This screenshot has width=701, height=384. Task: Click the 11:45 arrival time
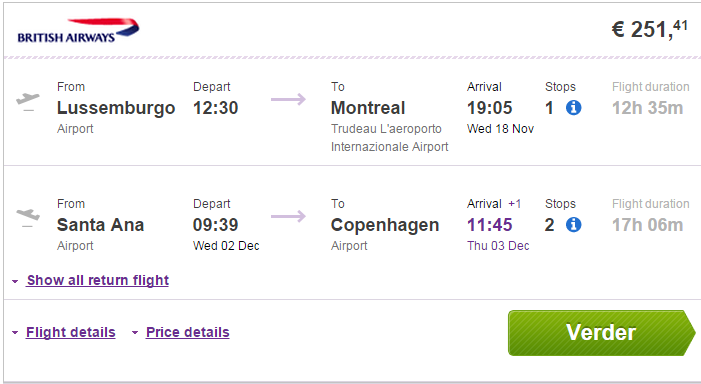490,225
